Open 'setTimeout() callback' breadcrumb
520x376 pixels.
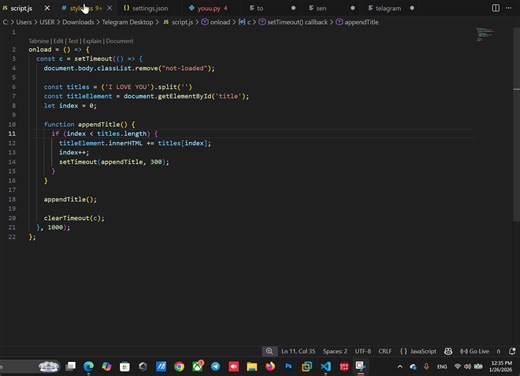coord(294,22)
